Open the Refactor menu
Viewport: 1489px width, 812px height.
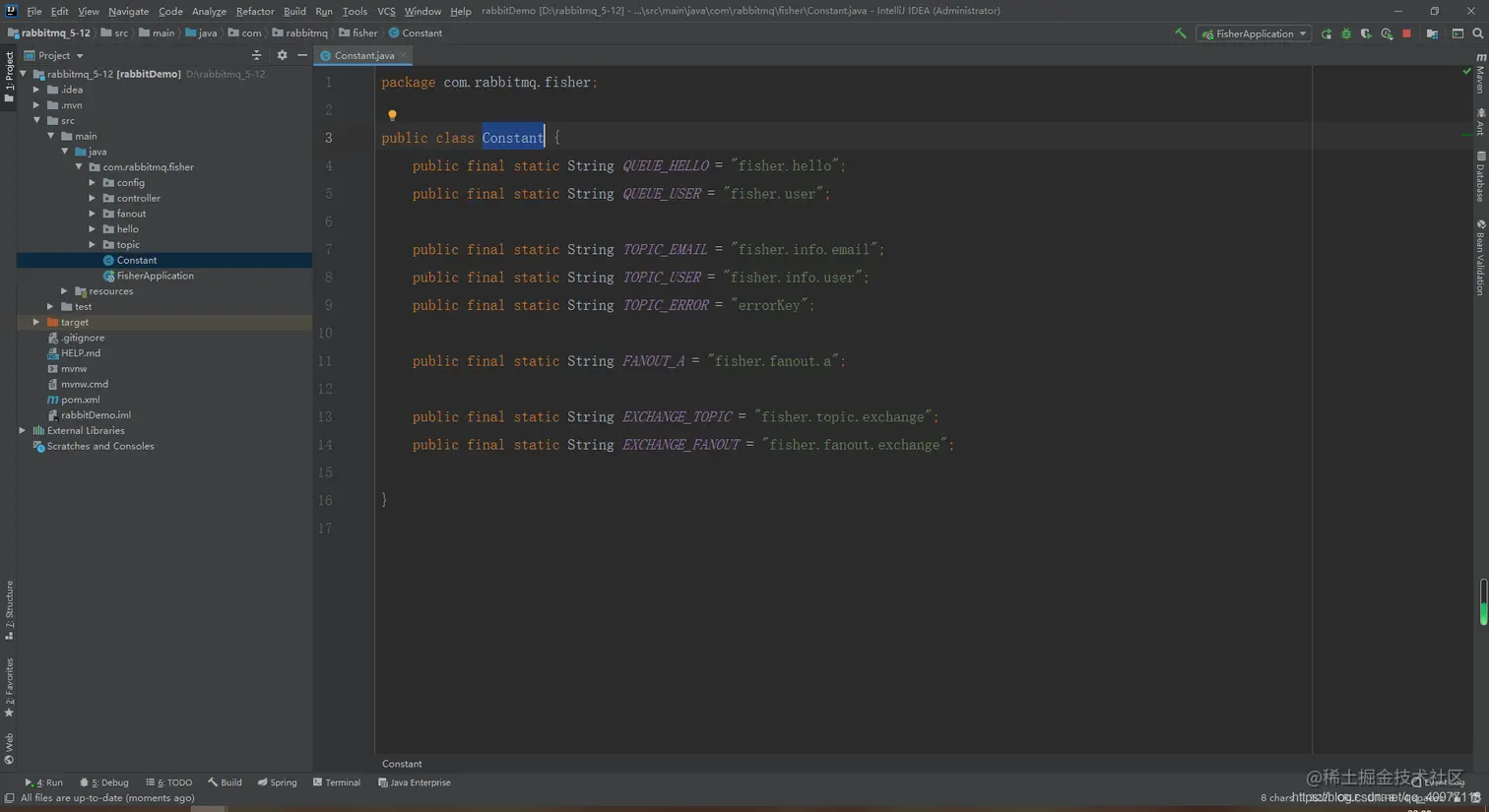click(255, 11)
